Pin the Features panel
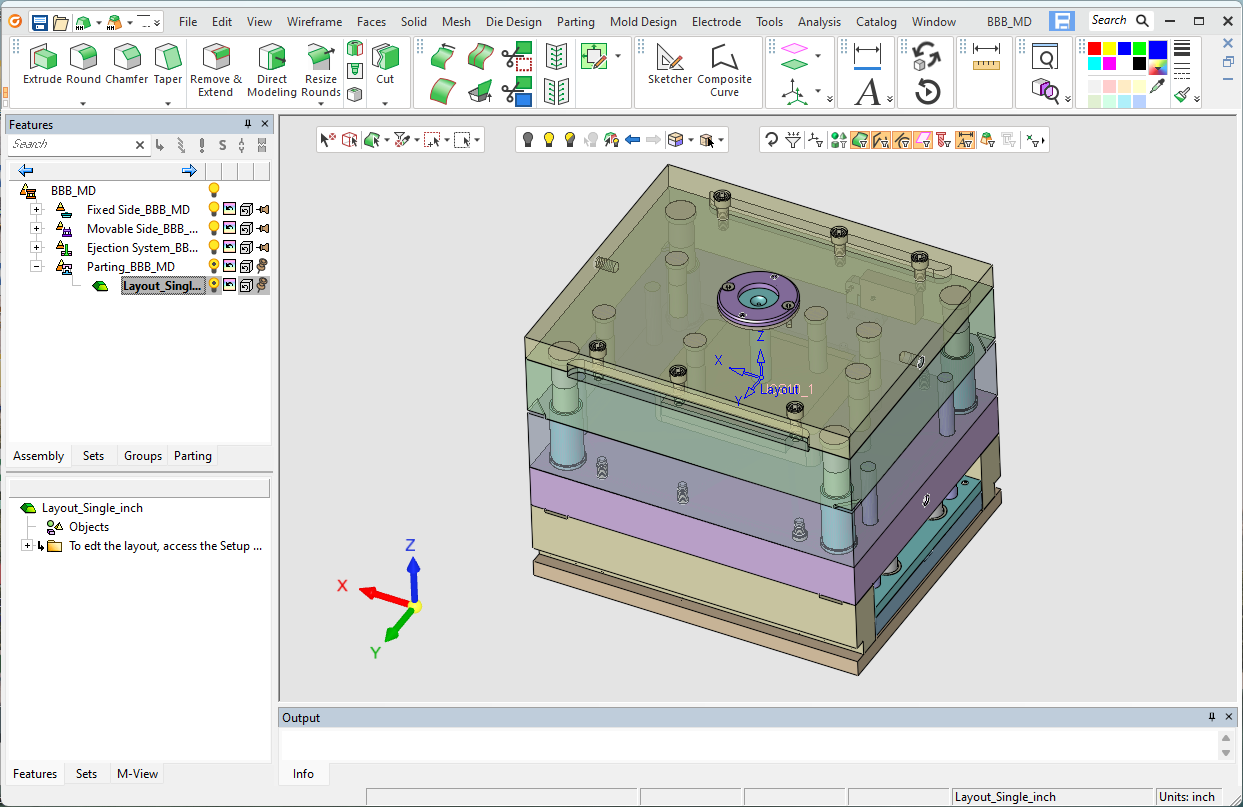Image resolution: width=1243 pixels, height=807 pixels. coord(248,124)
